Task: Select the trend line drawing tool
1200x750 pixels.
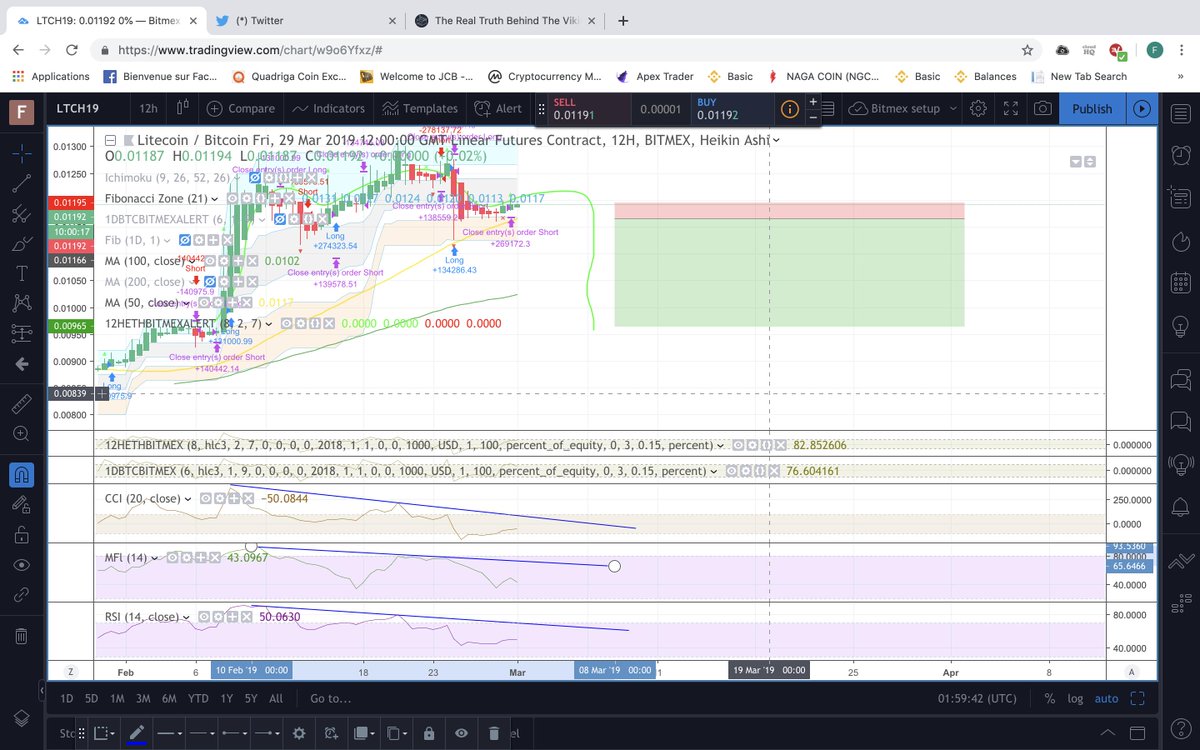Action: [21, 183]
